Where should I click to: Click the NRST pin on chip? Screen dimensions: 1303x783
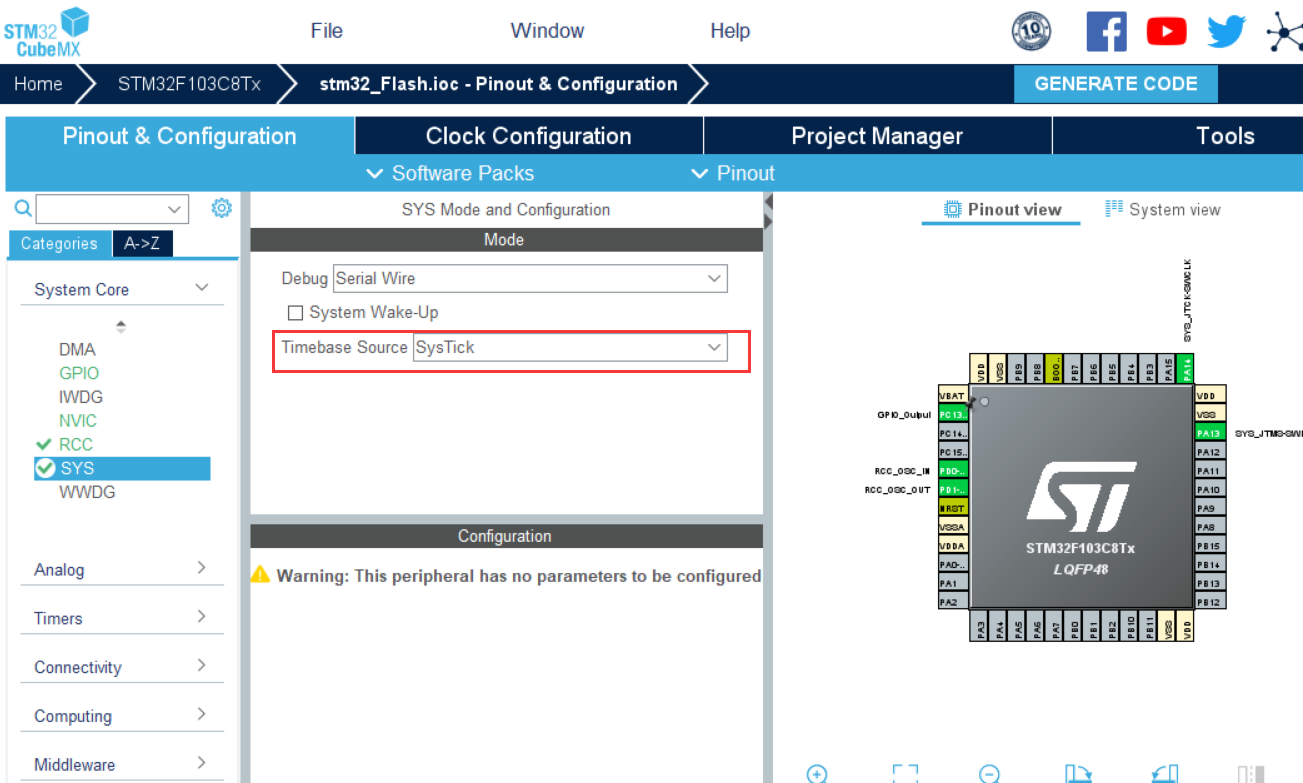[x=953, y=508]
